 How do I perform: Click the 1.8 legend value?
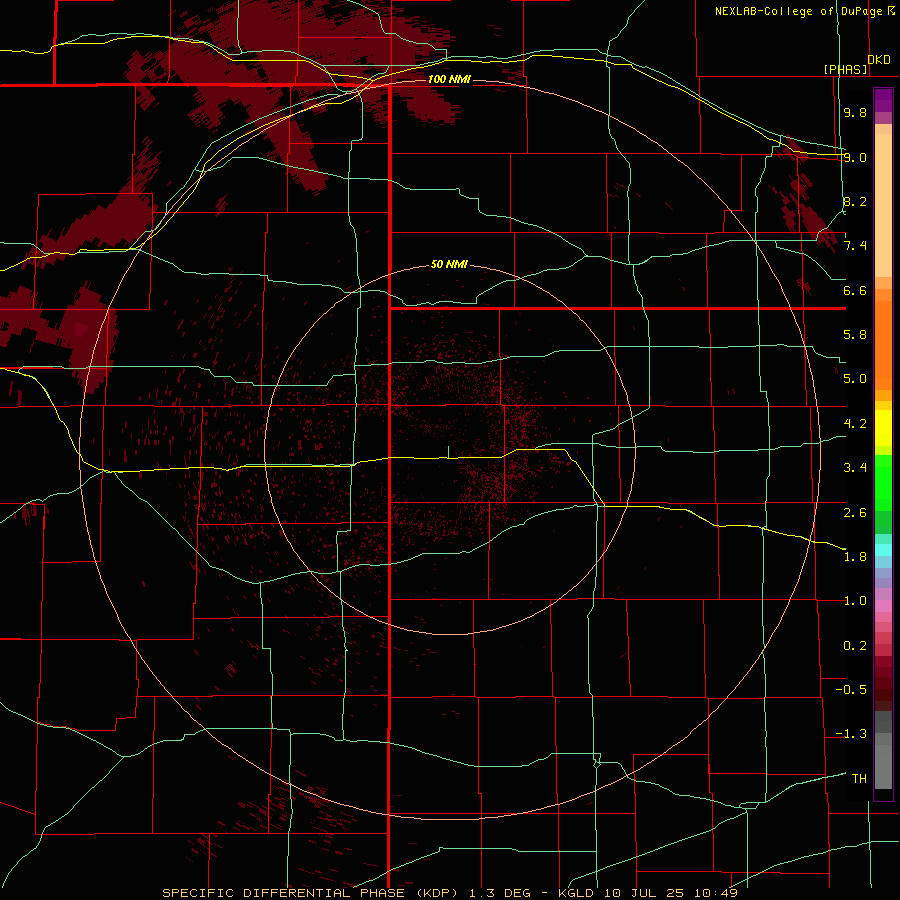tap(855, 557)
